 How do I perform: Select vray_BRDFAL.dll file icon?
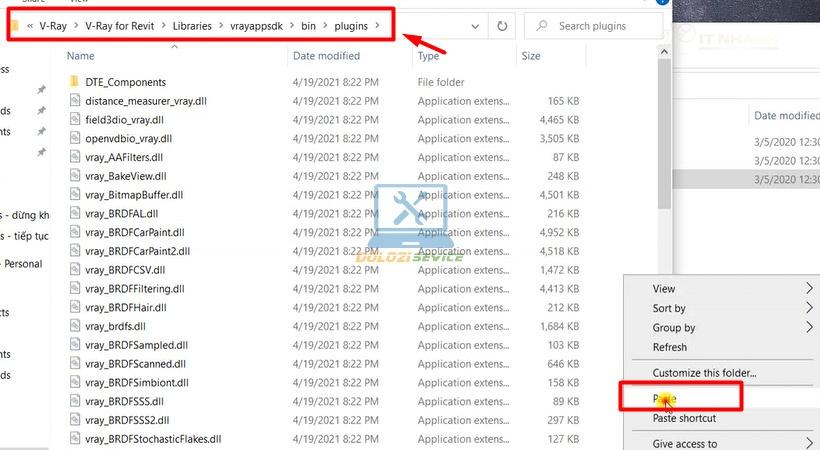pos(75,213)
